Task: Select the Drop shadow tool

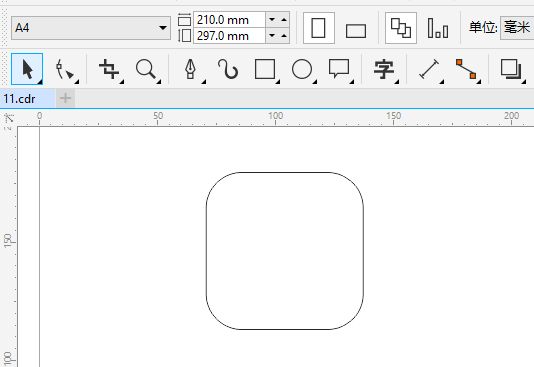Action: pyautogui.click(x=511, y=69)
